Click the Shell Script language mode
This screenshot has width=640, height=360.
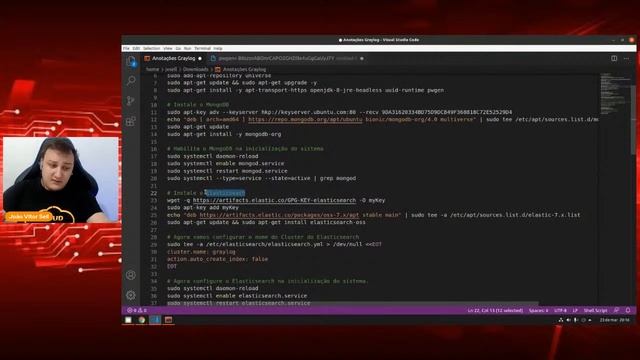coord(596,311)
